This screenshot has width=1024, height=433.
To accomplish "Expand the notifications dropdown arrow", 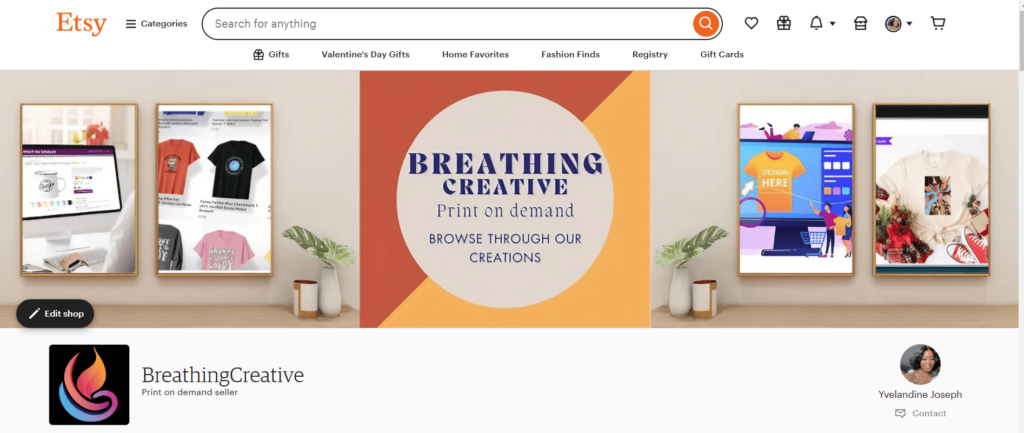I will [833, 24].
